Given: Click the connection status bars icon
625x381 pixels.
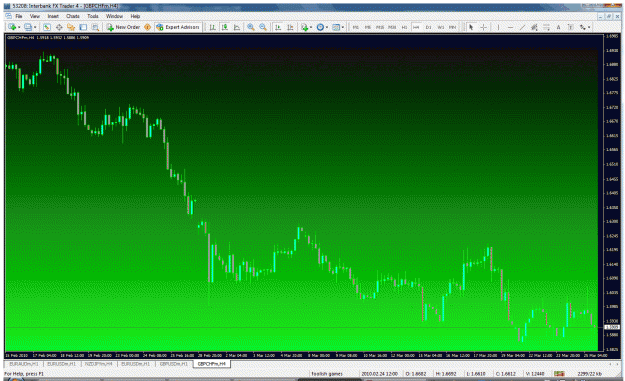Looking at the screenshot, I should pos(559,374).
